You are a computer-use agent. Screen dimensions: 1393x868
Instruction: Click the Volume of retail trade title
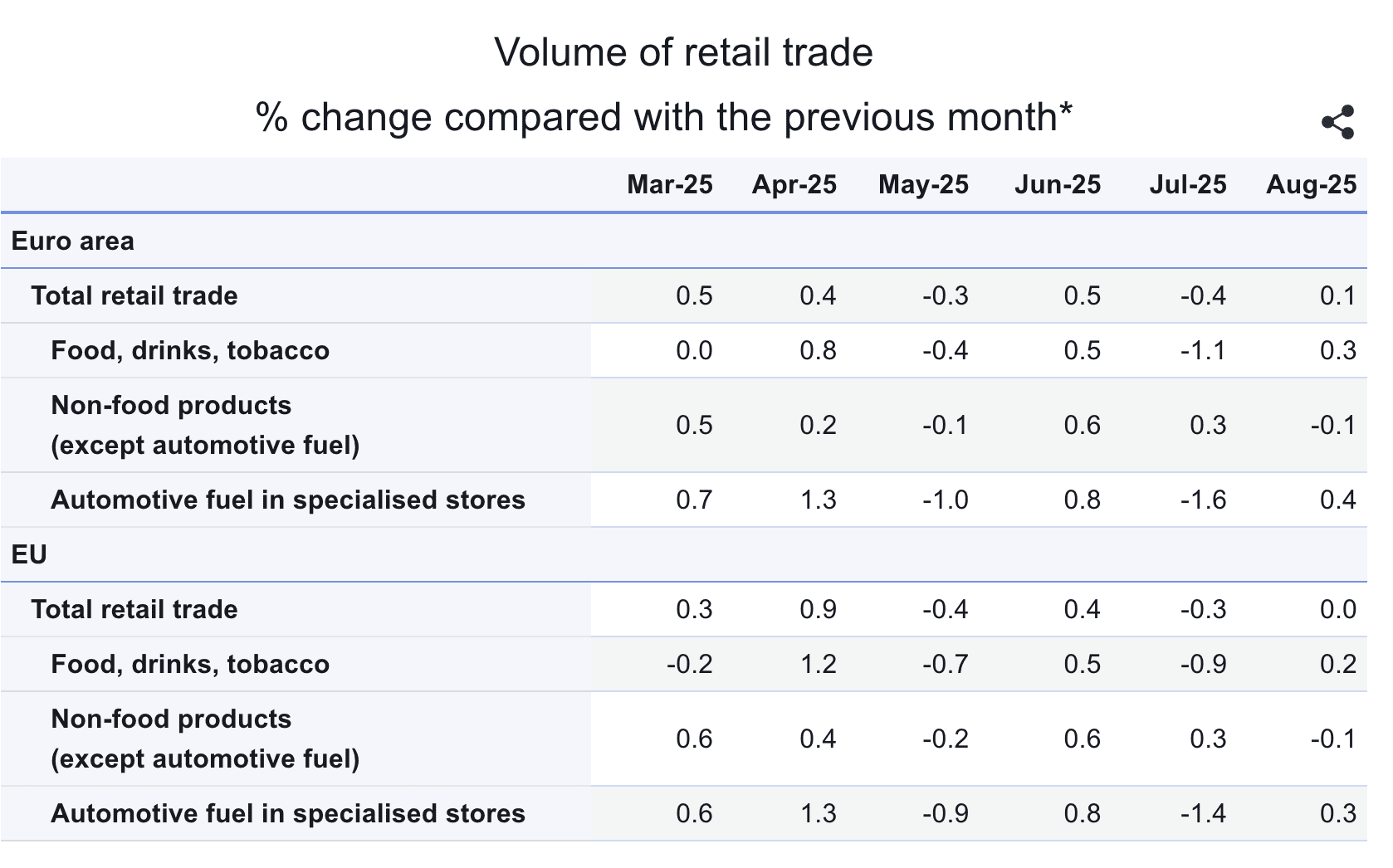click(683, 52)
